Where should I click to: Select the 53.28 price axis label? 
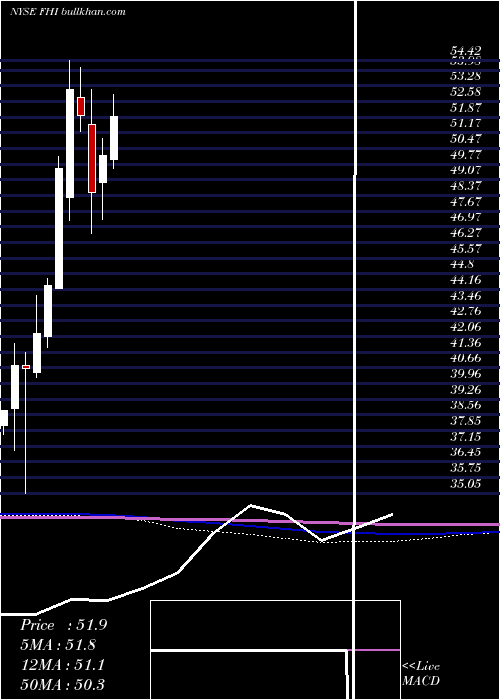pyautogui.click(x=466, y=76)
